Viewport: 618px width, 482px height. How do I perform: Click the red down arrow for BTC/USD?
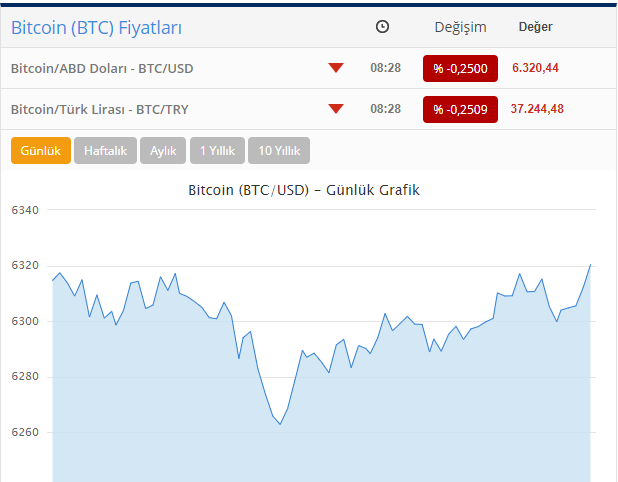click(x=336, y=68)
